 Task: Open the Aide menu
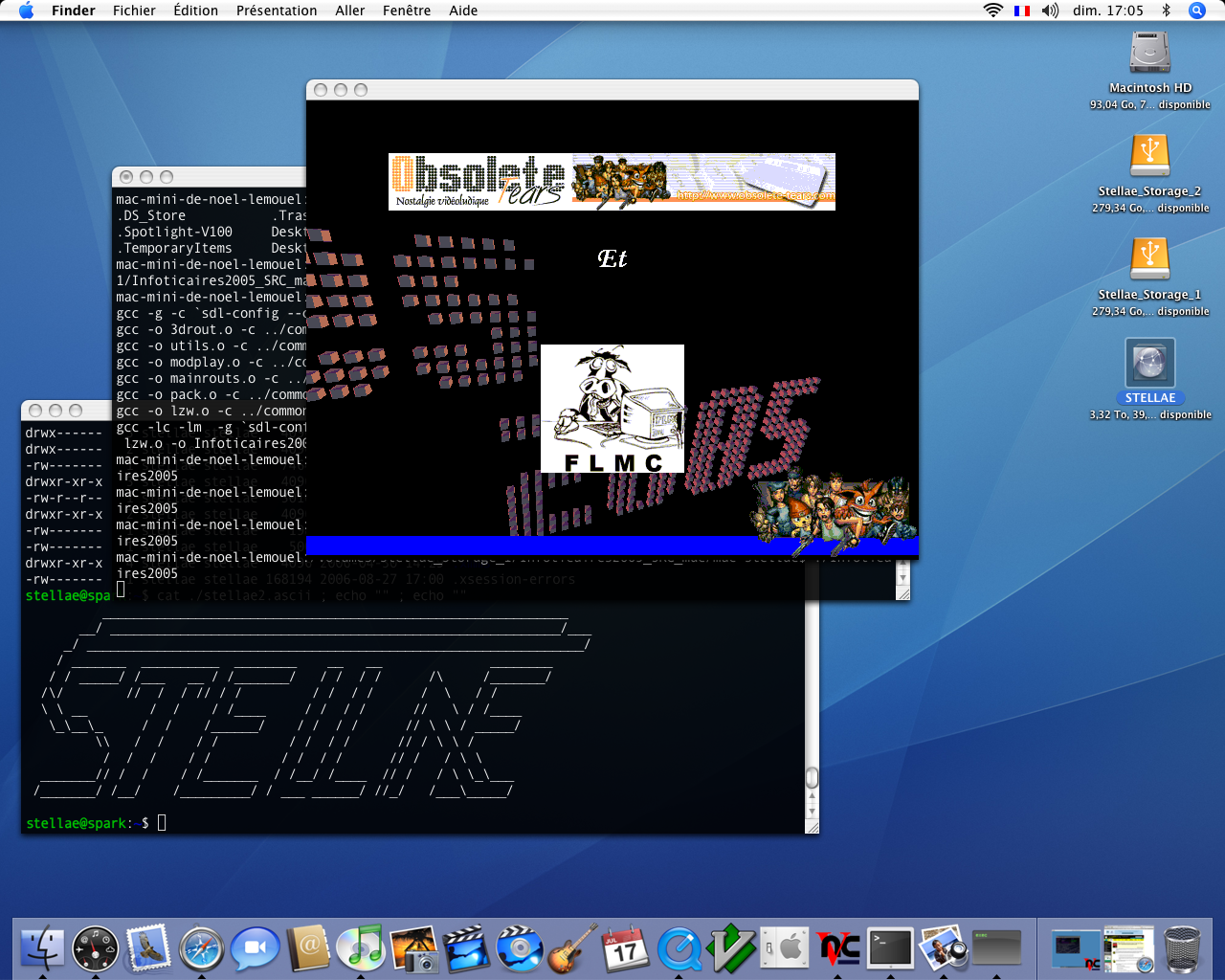463,11
